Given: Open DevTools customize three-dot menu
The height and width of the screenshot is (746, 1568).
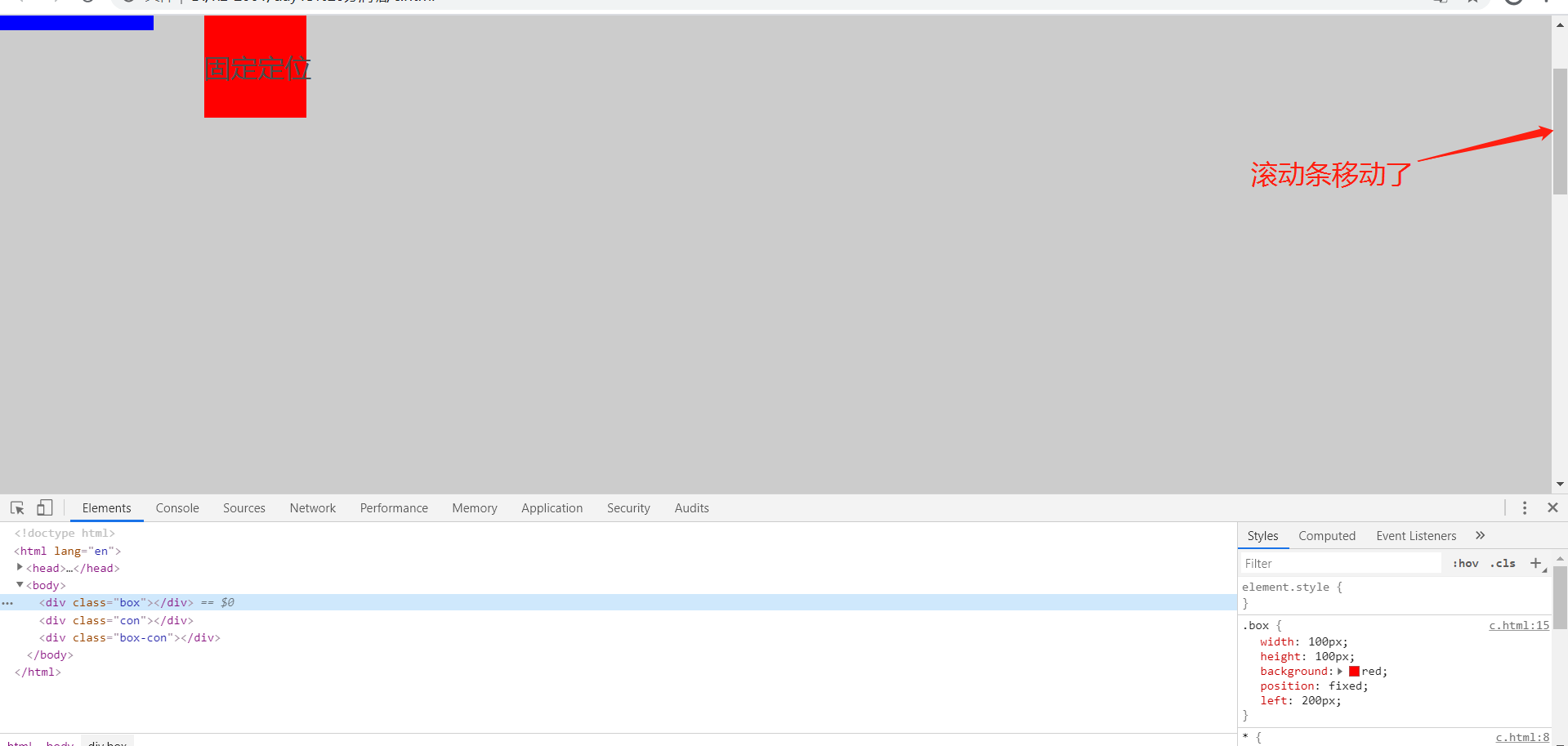Looking at the screenshot, I should (1524, 507).
